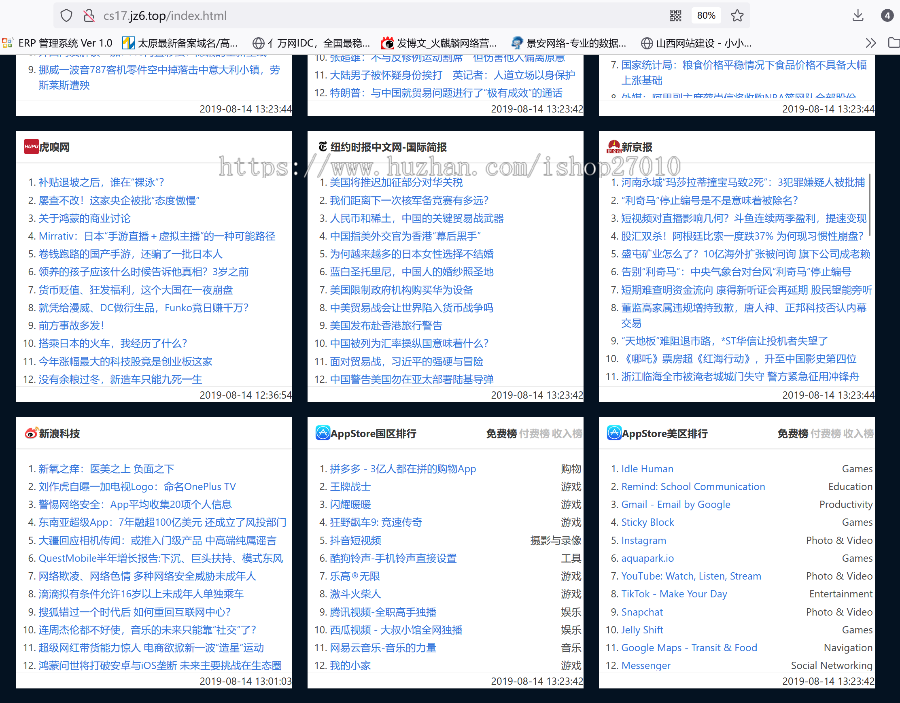This screenshot has width=900, height=703.
Task: Switch to 免费榜 tab in AppStore美区排行
Action: coord(793,434)
